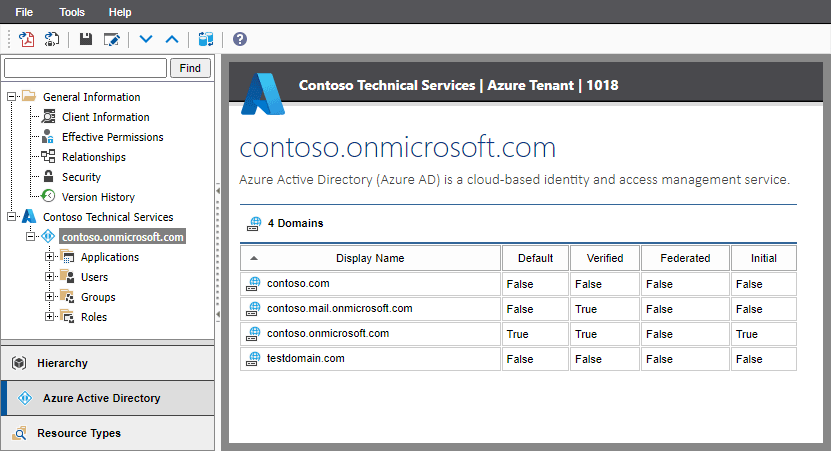Screen dimensions: 831x451
Task: Click the lower arrow on the pane splitter
Action: (x=218, y=314)
